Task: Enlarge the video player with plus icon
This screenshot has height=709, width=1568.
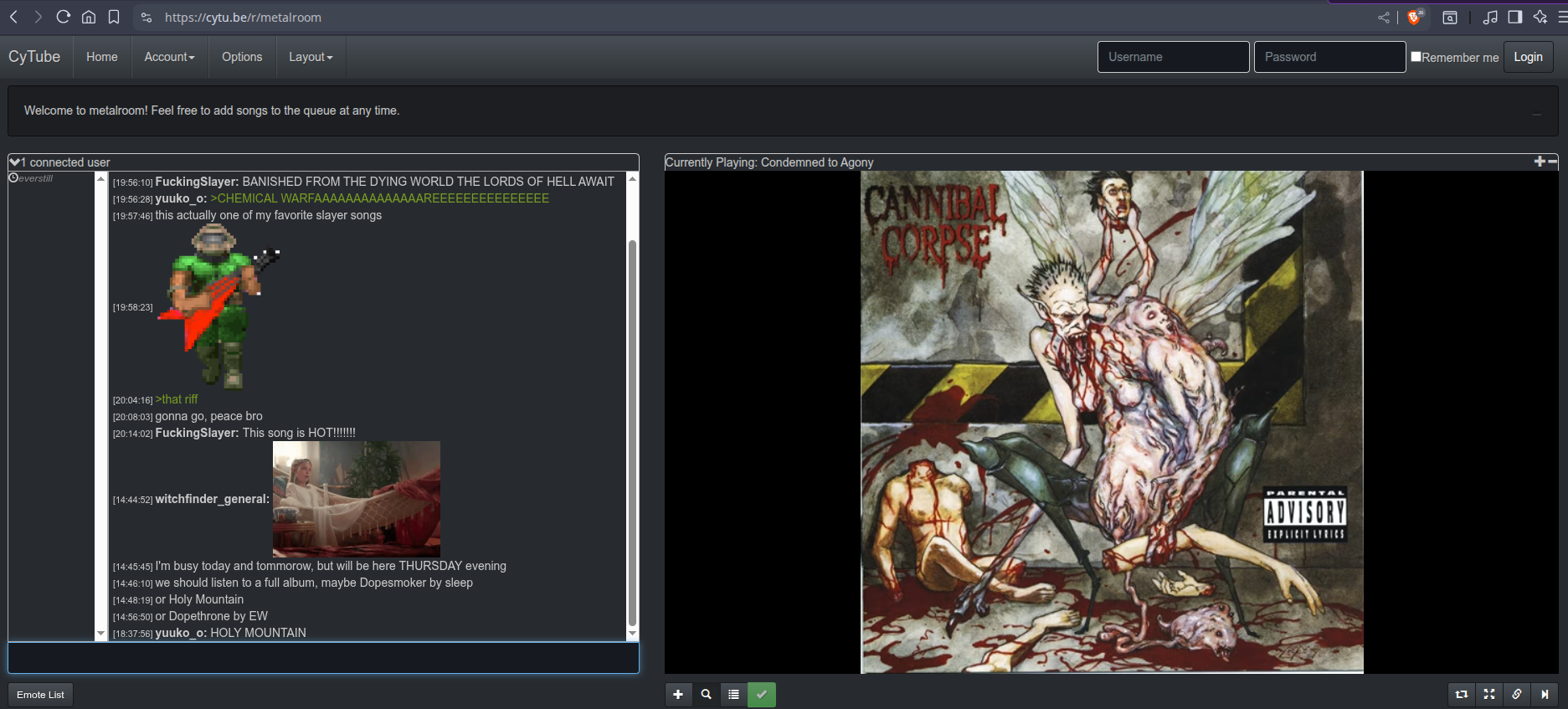Action: point(1540,161)
